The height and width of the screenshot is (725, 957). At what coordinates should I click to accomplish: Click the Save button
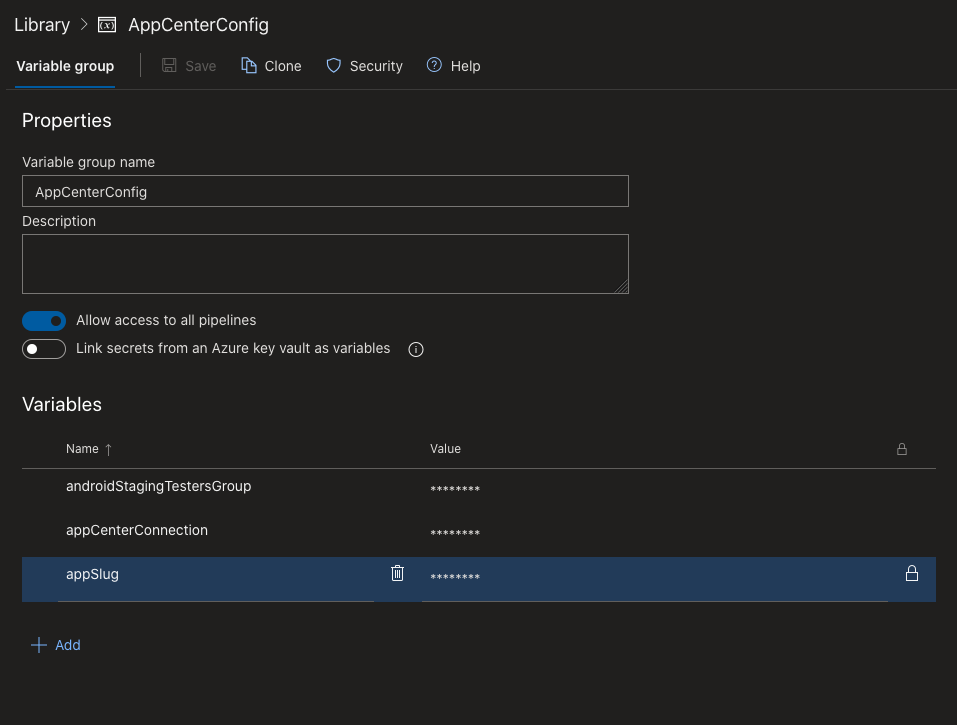189,66
